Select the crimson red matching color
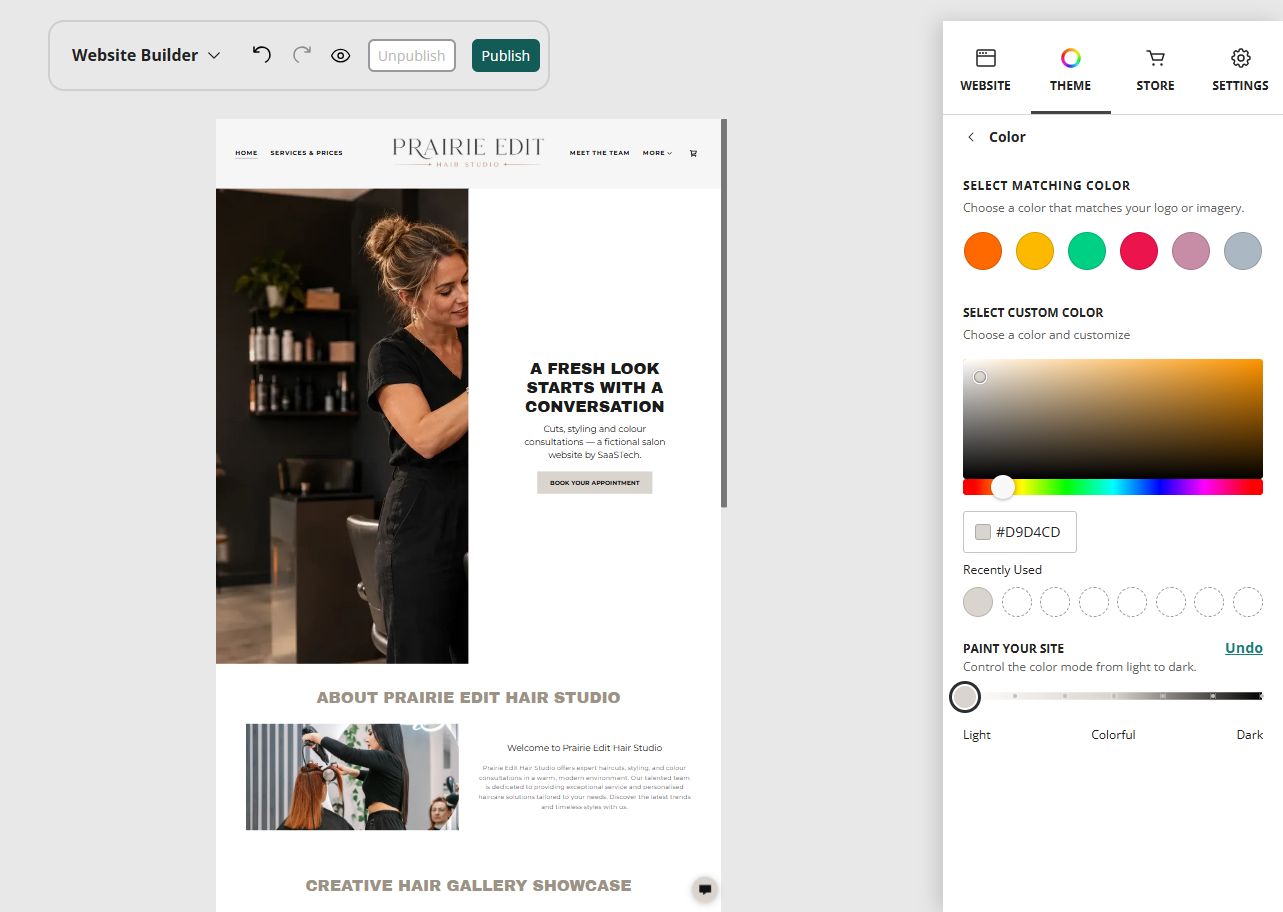 click(1139, 251)
